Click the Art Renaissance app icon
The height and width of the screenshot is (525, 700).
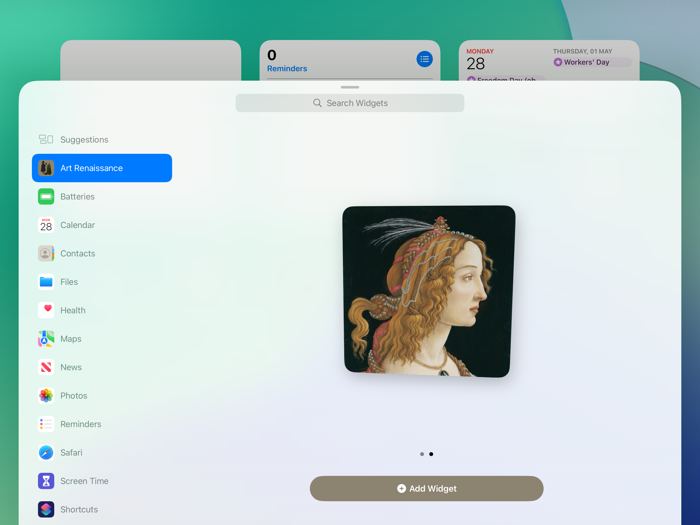pyautogui.click(x=46, y=168)
